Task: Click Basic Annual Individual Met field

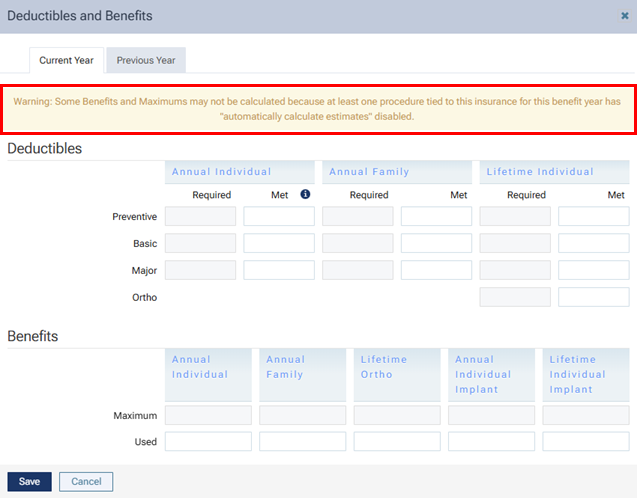Action: pyautogui.click(x=279, y=243)
